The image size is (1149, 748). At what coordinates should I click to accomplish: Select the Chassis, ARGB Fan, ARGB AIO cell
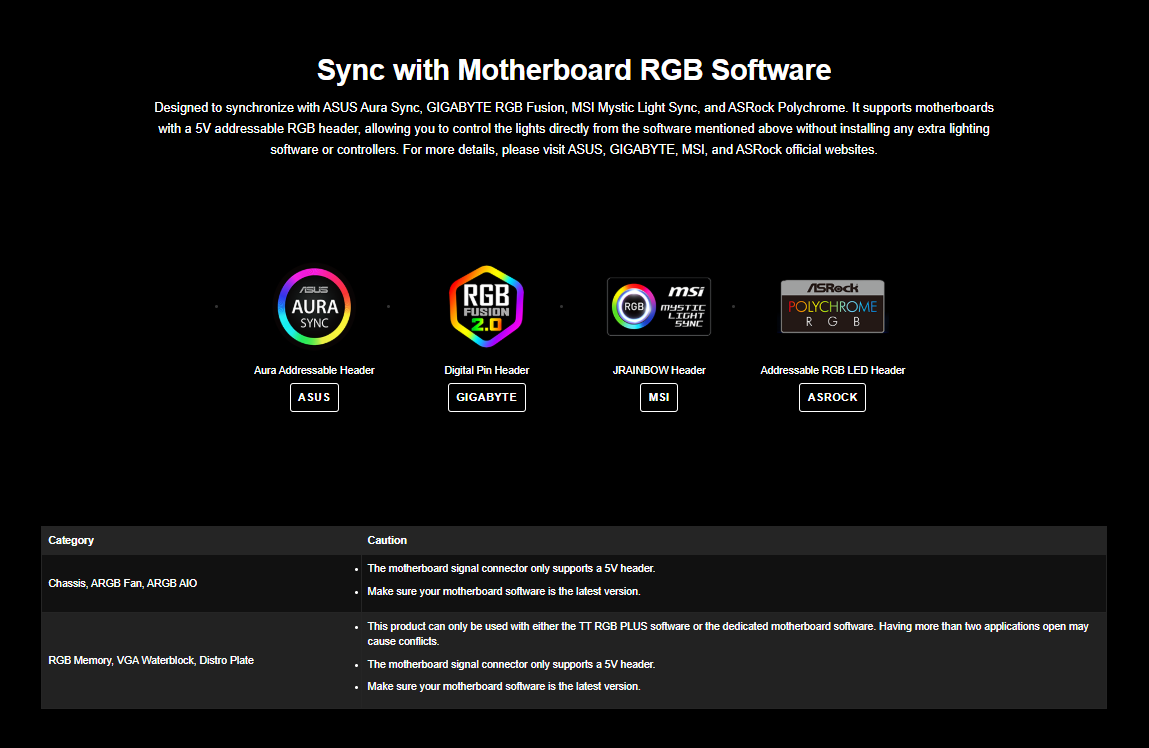tap(123, 583)
